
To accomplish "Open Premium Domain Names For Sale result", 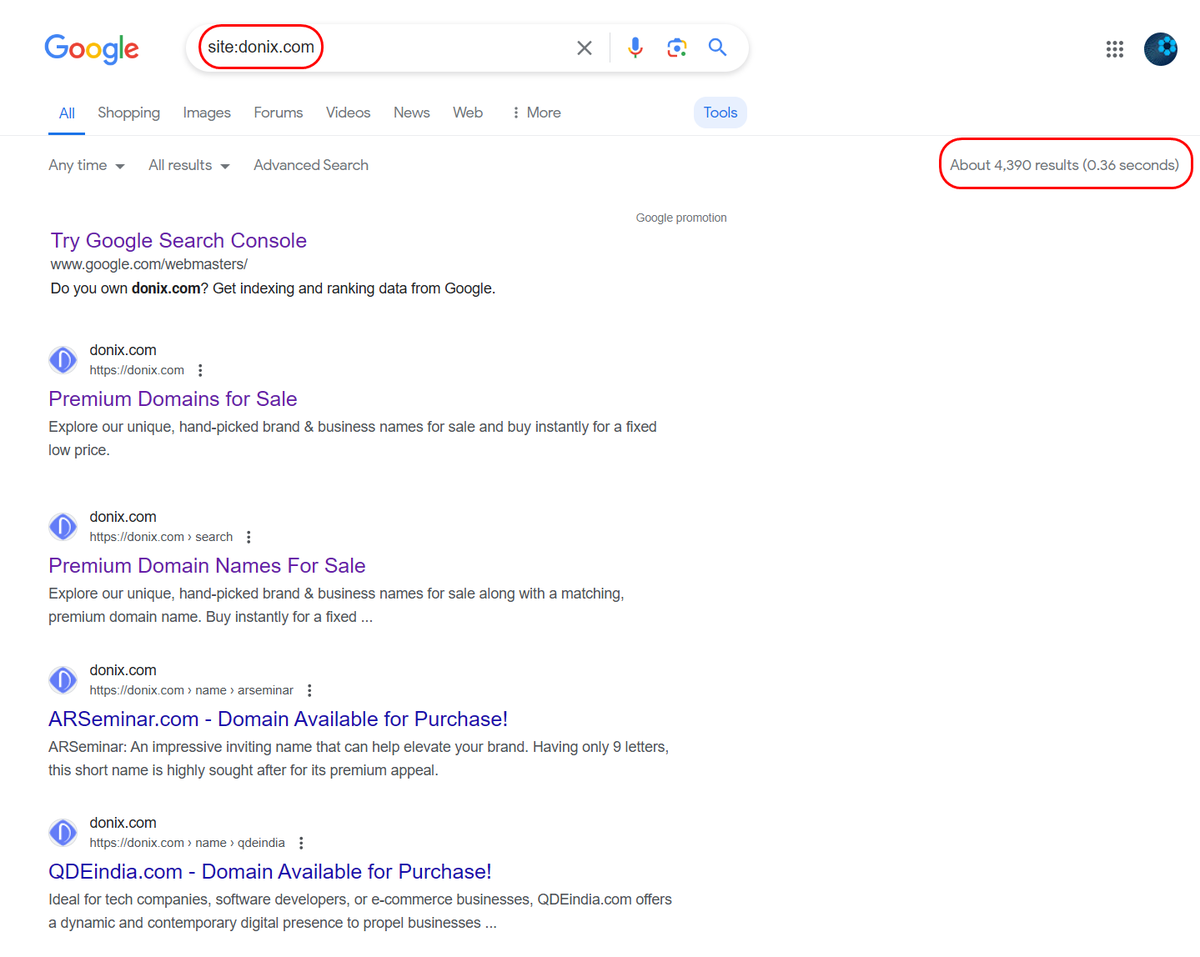I will [x=207, y=566].
